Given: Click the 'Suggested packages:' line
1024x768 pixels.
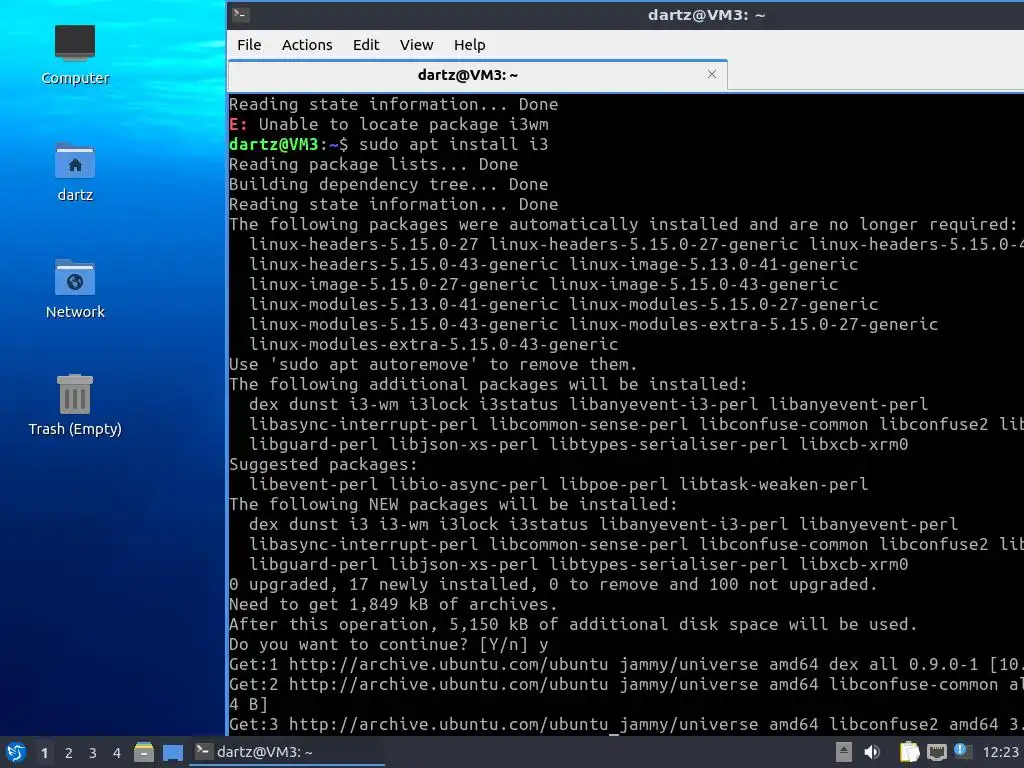Looking at the screenshot, I should click(x=323, y=464).
